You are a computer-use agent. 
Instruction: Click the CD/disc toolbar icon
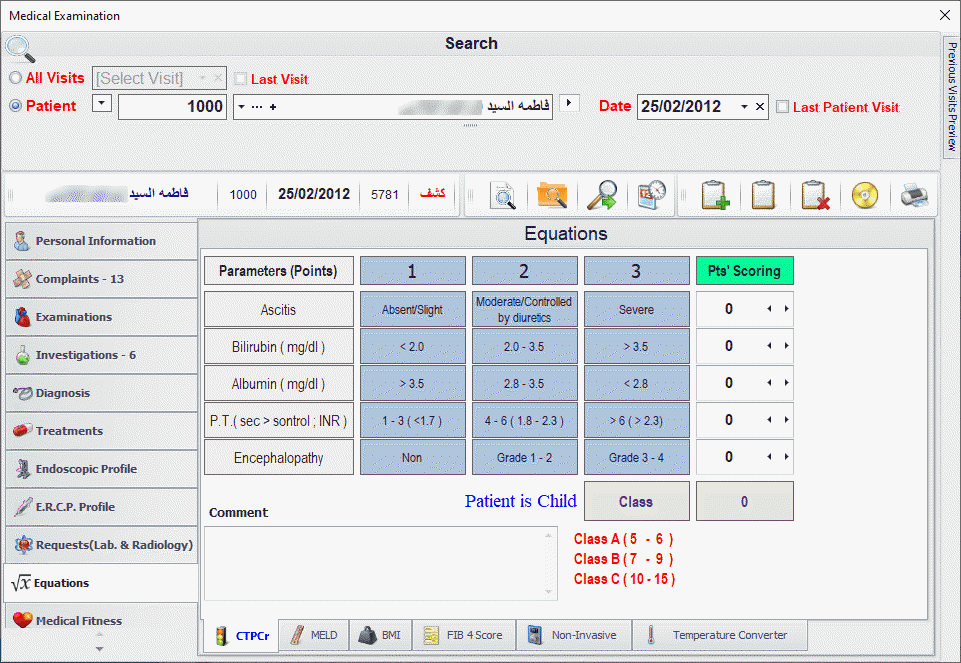coord(862,195)
